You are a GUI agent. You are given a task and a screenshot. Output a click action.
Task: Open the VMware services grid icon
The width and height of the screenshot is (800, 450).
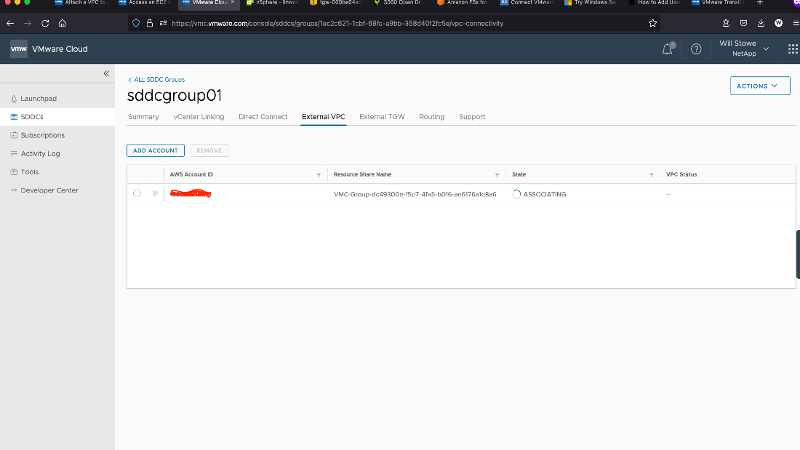[x=793, y=49]
